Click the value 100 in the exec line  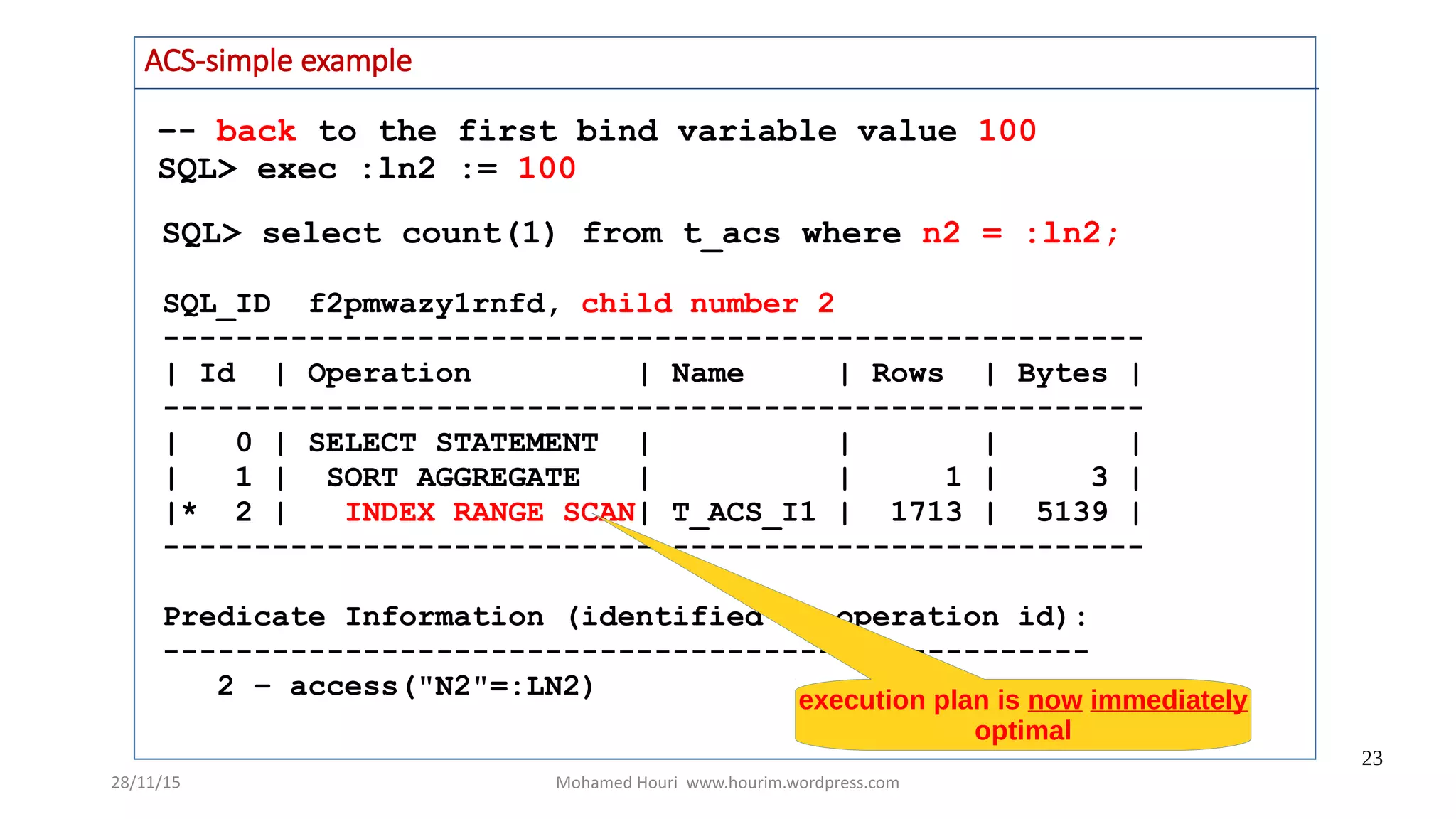point(546,168)
